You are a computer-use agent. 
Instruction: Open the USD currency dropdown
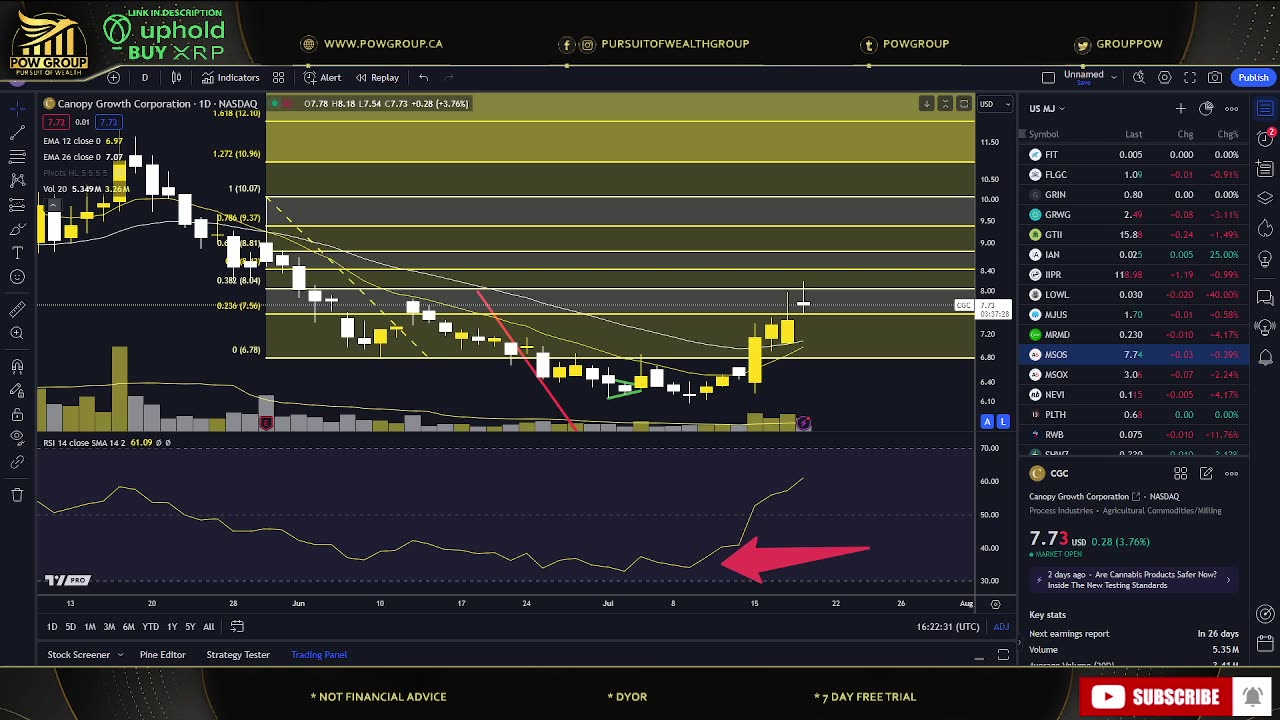pos(994,104)
